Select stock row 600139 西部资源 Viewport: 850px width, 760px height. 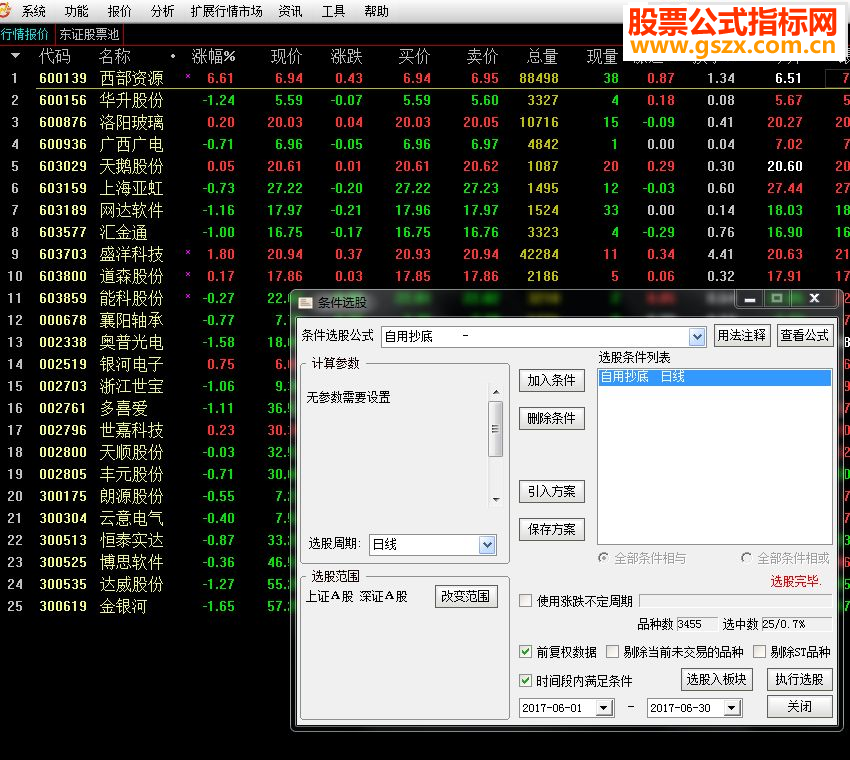[425, 78]
